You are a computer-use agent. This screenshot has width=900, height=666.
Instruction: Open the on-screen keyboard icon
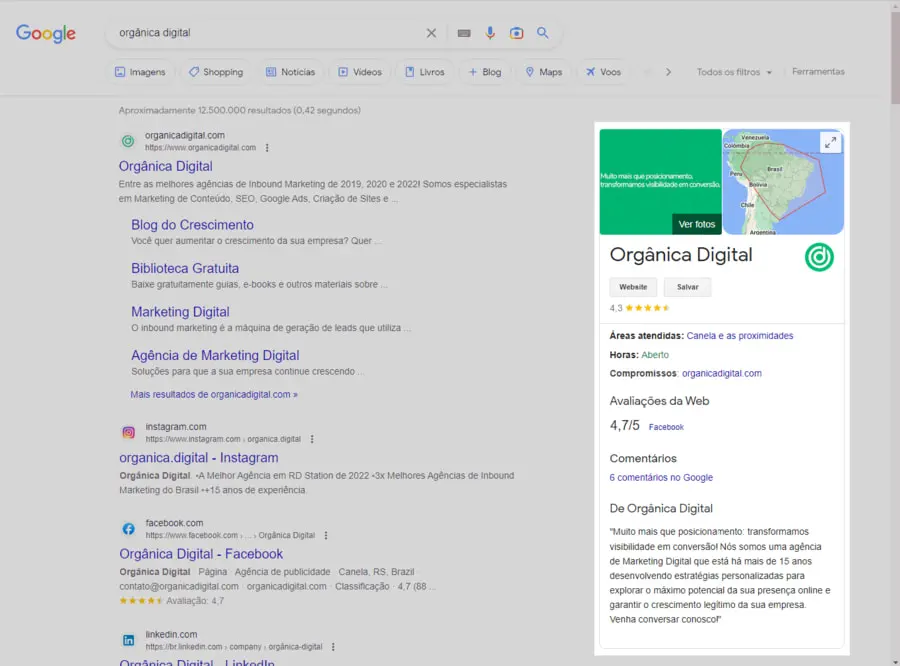pos(463,32)
